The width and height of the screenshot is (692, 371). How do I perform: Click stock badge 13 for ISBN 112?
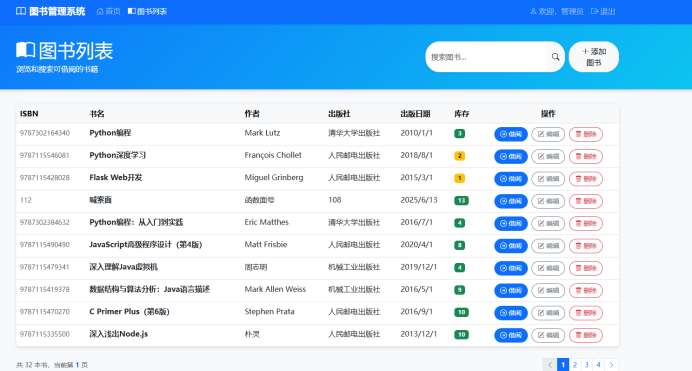pos(461,201)
